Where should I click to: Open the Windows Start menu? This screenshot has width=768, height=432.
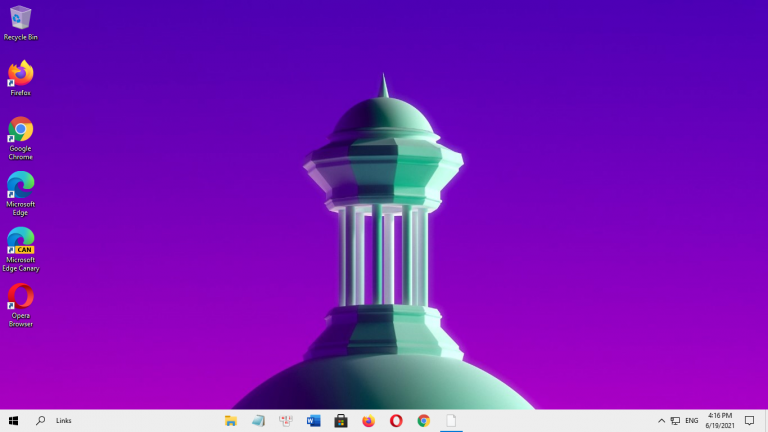[13, 421]
